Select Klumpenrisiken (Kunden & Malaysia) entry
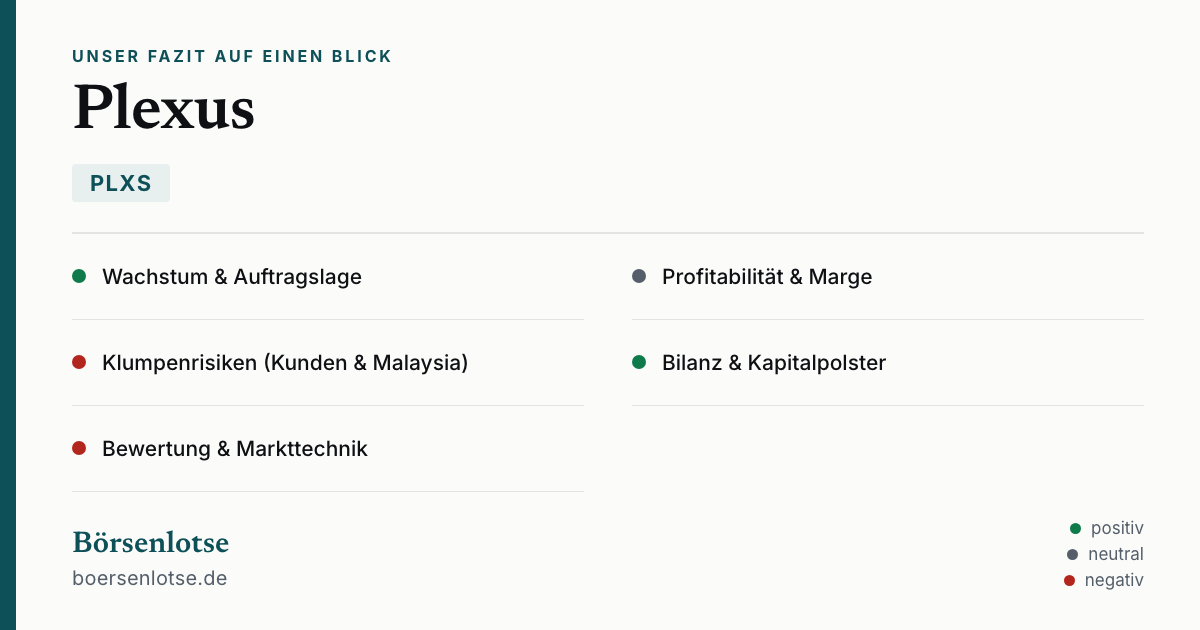Image resolution: width=1200 pixels, height=630 pixels. [328, 363]
